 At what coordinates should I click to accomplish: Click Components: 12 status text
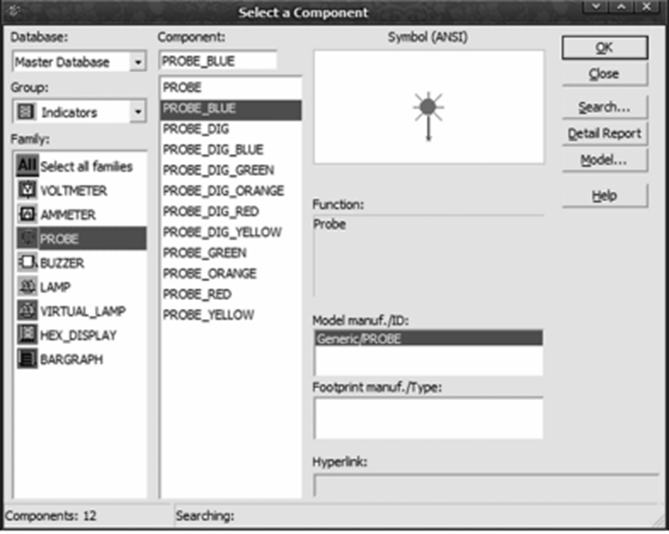point(51,516)
